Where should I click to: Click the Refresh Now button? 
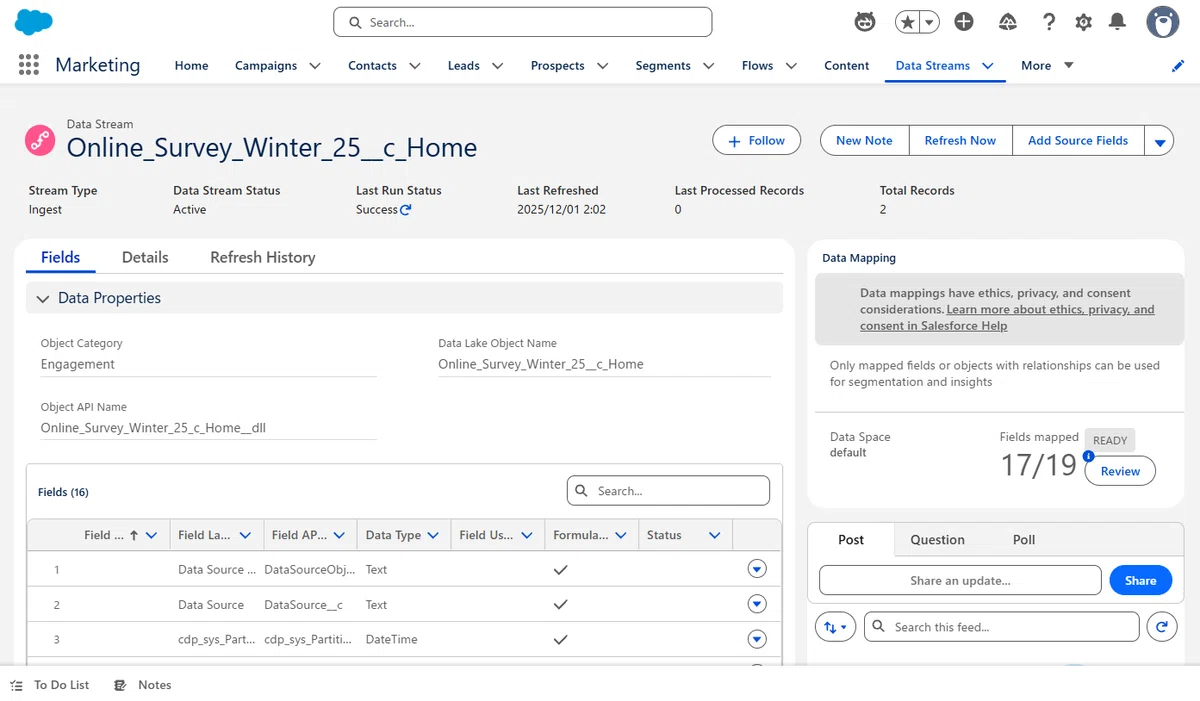[960, 141]
